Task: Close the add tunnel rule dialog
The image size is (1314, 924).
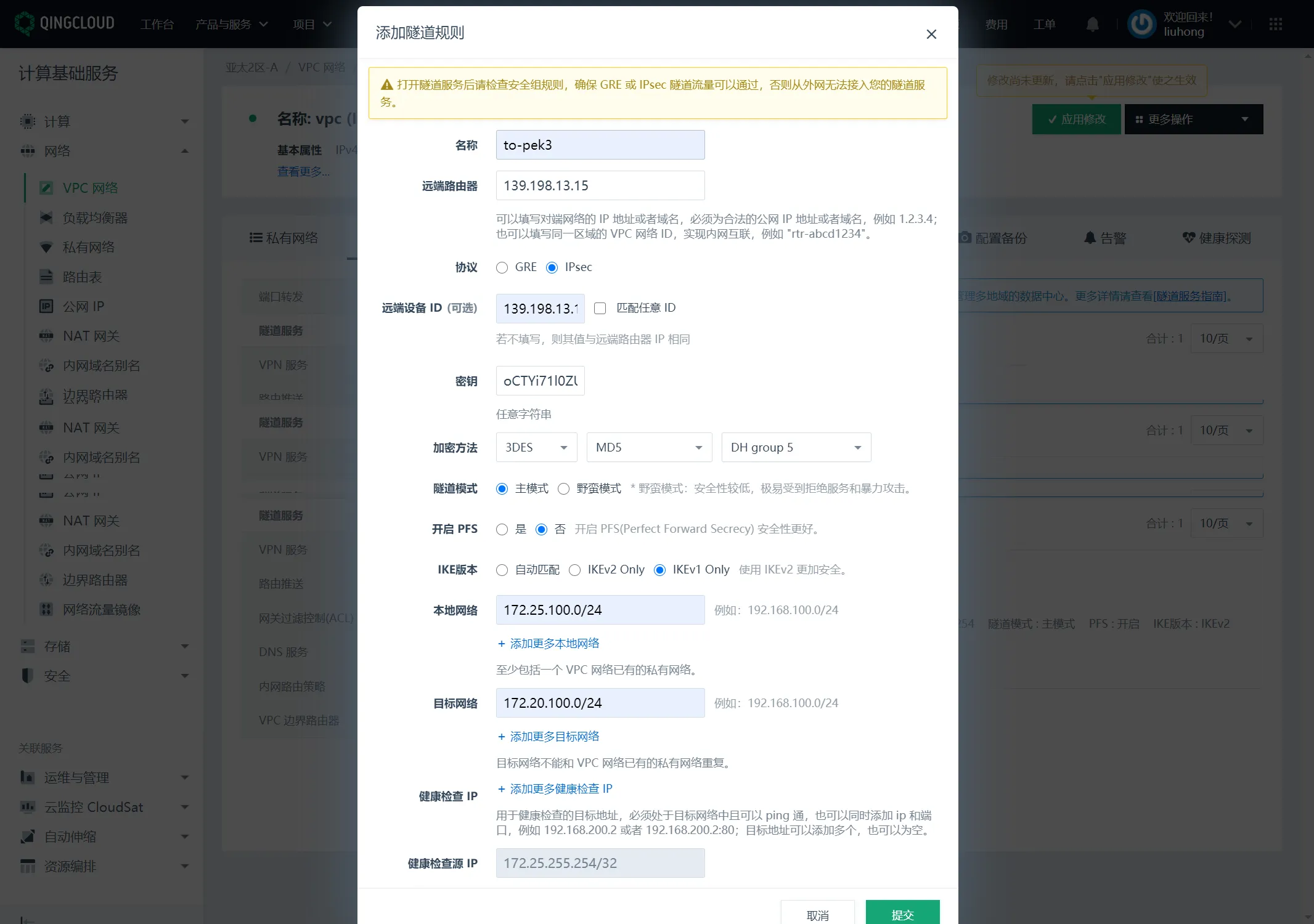Action: click(931, 34)
